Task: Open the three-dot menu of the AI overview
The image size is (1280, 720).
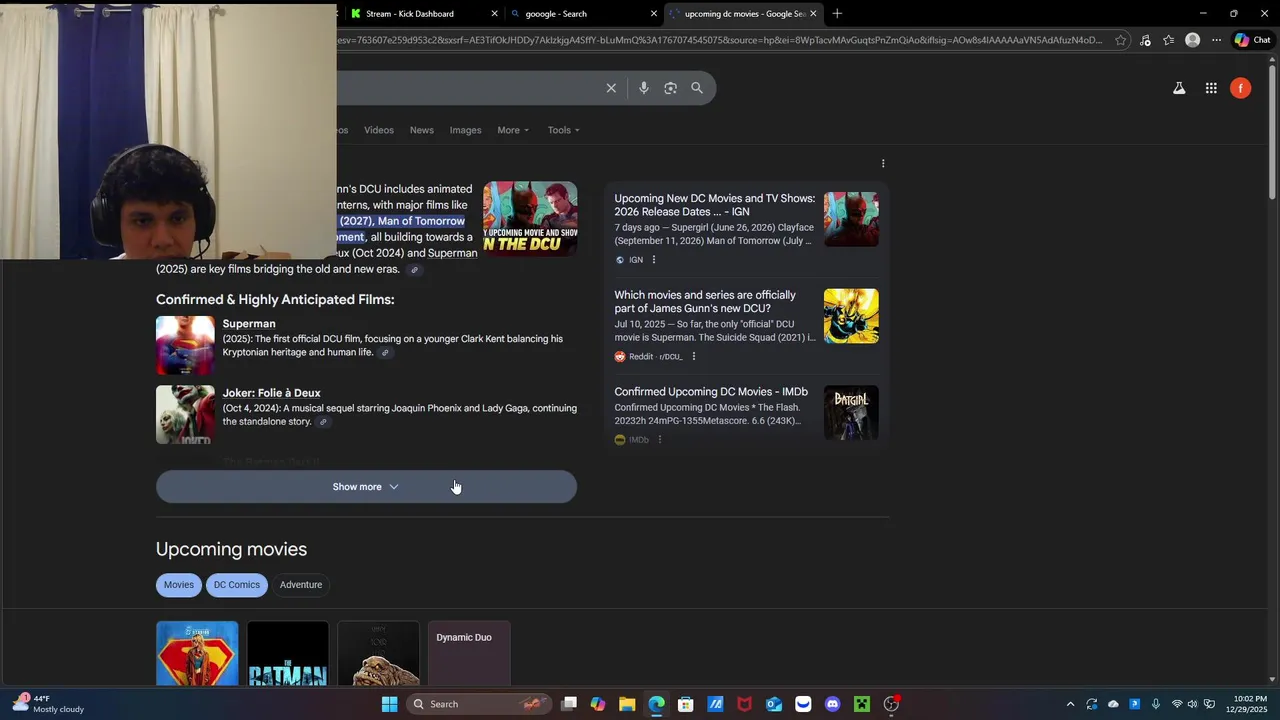Action: tap(883, 163)
